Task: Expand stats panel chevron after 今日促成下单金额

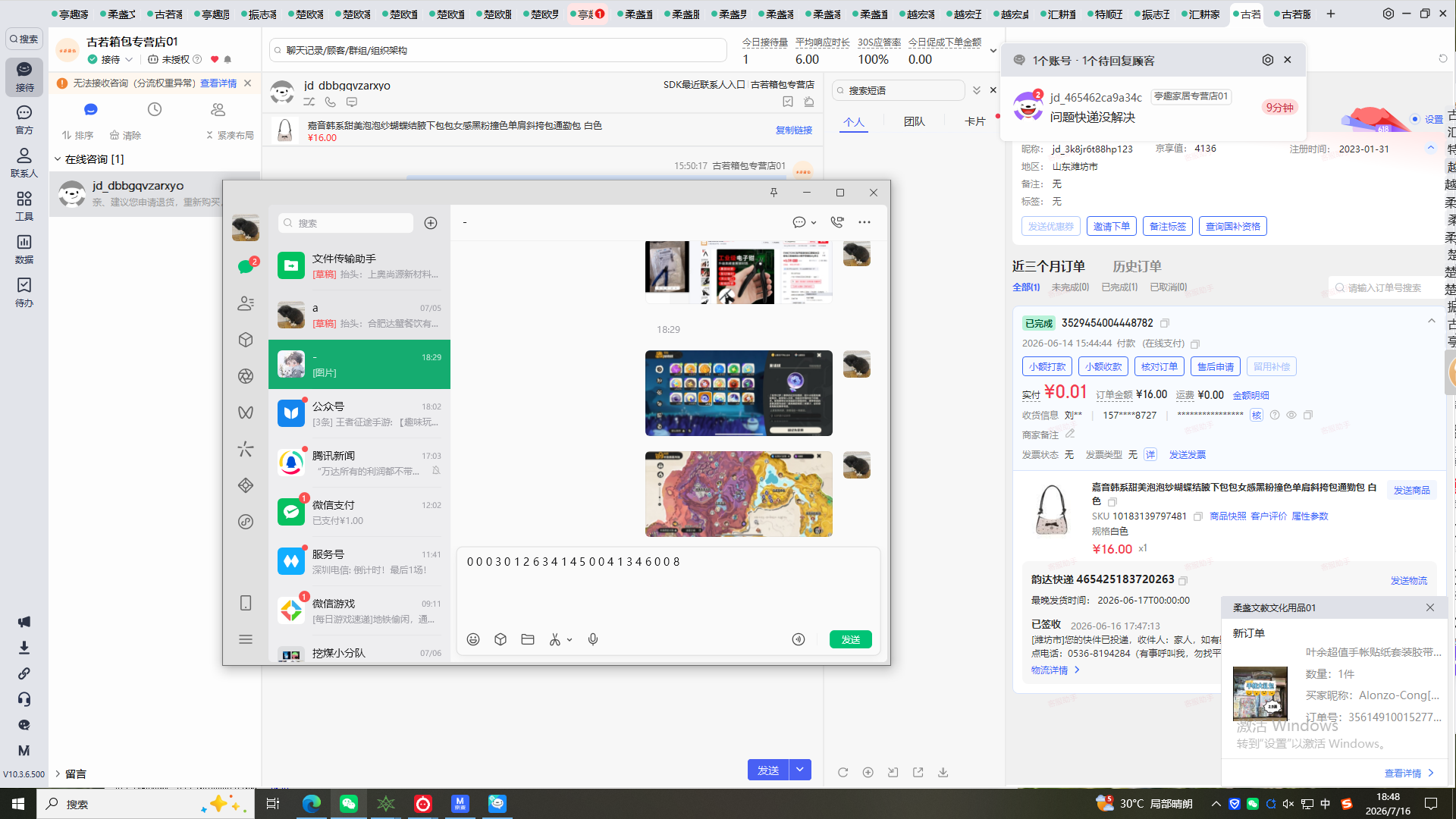Action: tap(993, 51)
